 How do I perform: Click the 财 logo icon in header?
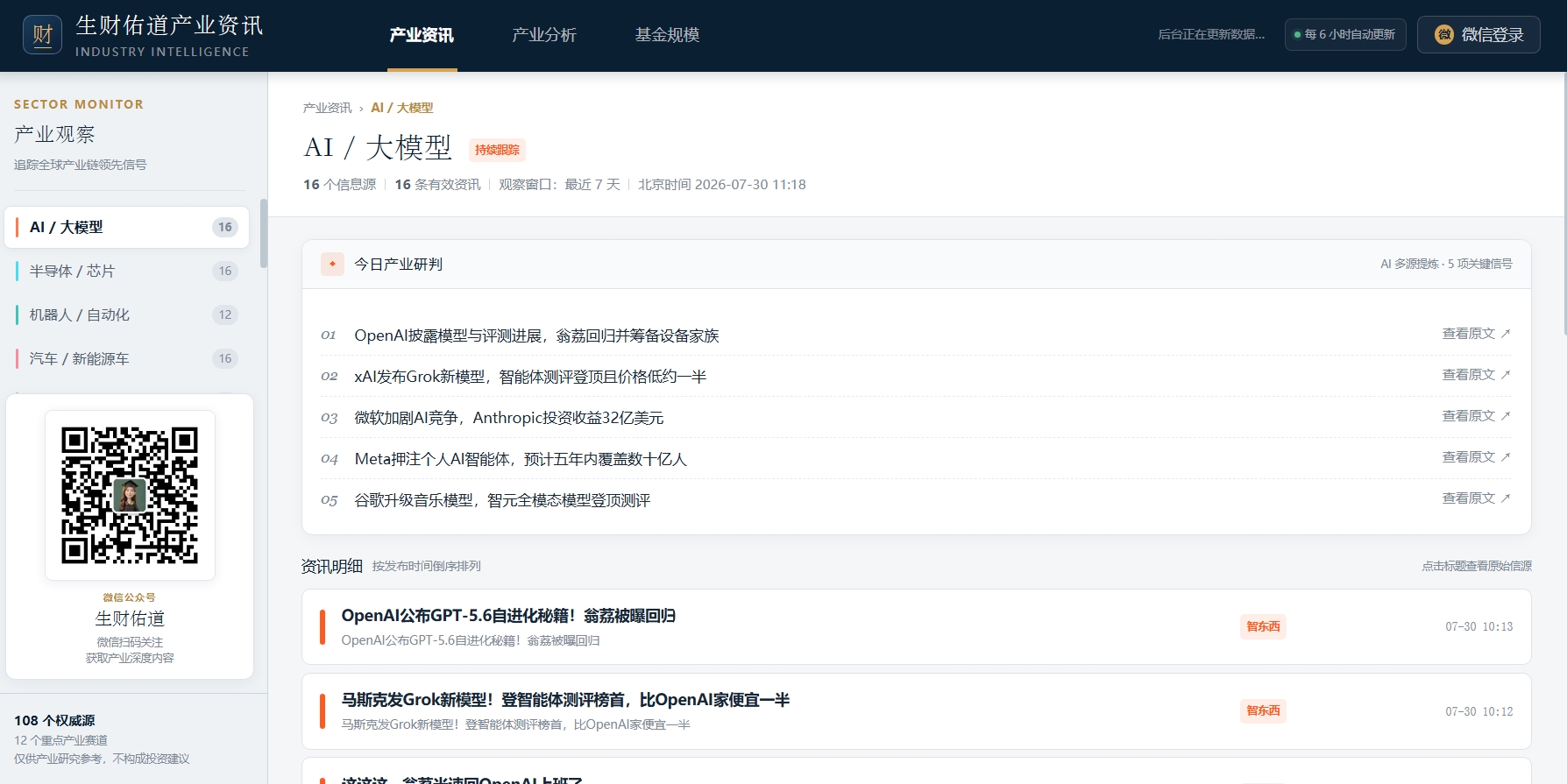[42, 35]
